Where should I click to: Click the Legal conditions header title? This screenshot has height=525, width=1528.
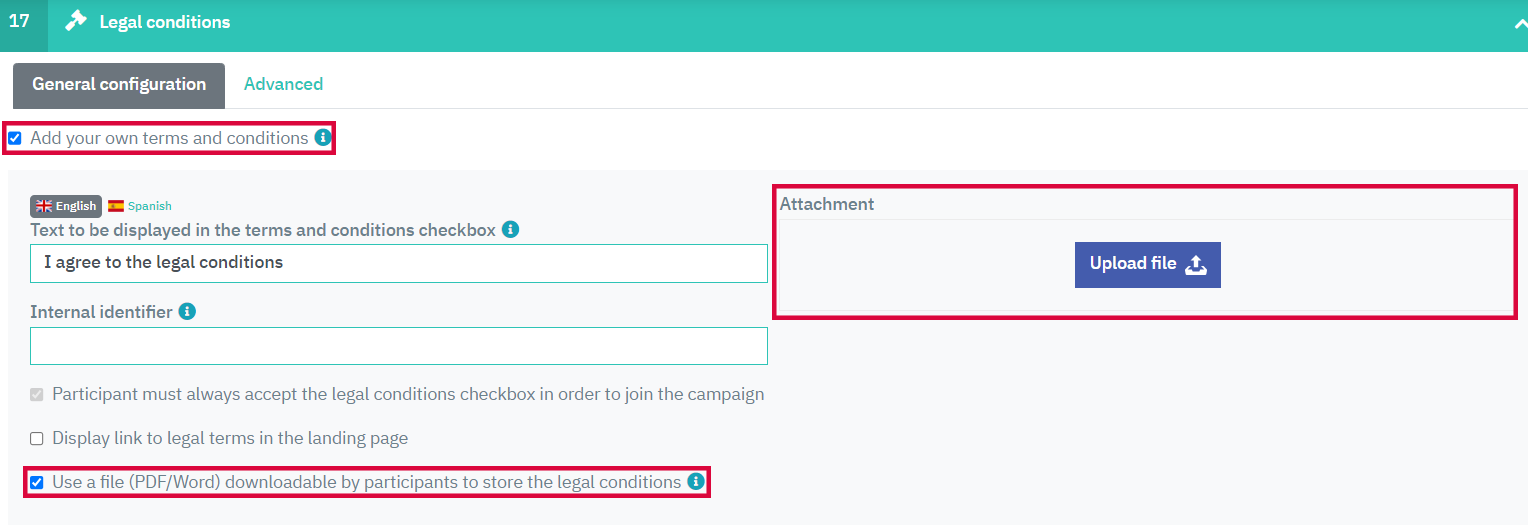click(x=165, y=21)
